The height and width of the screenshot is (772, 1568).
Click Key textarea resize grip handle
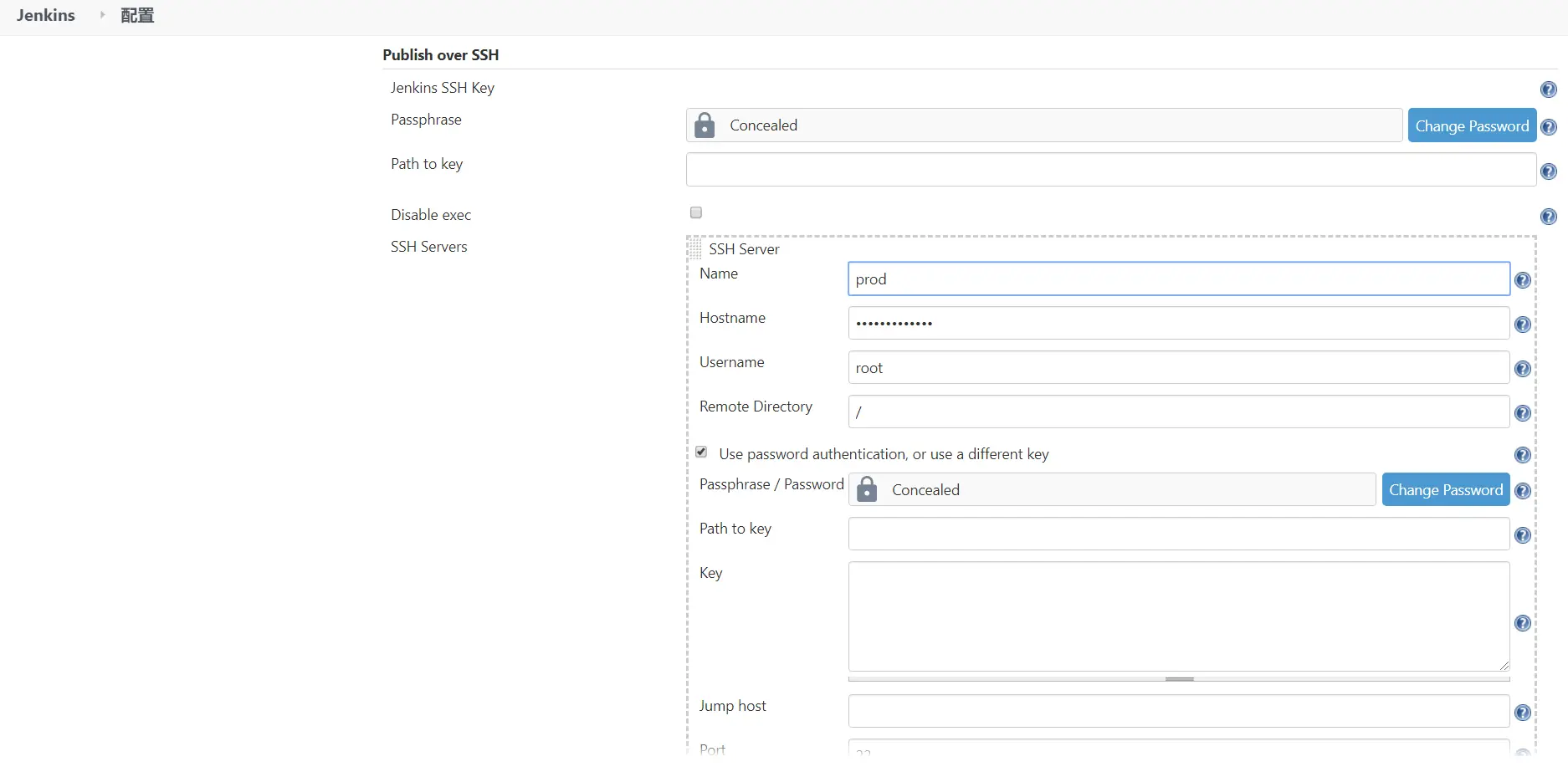[x=1504, y=665]
